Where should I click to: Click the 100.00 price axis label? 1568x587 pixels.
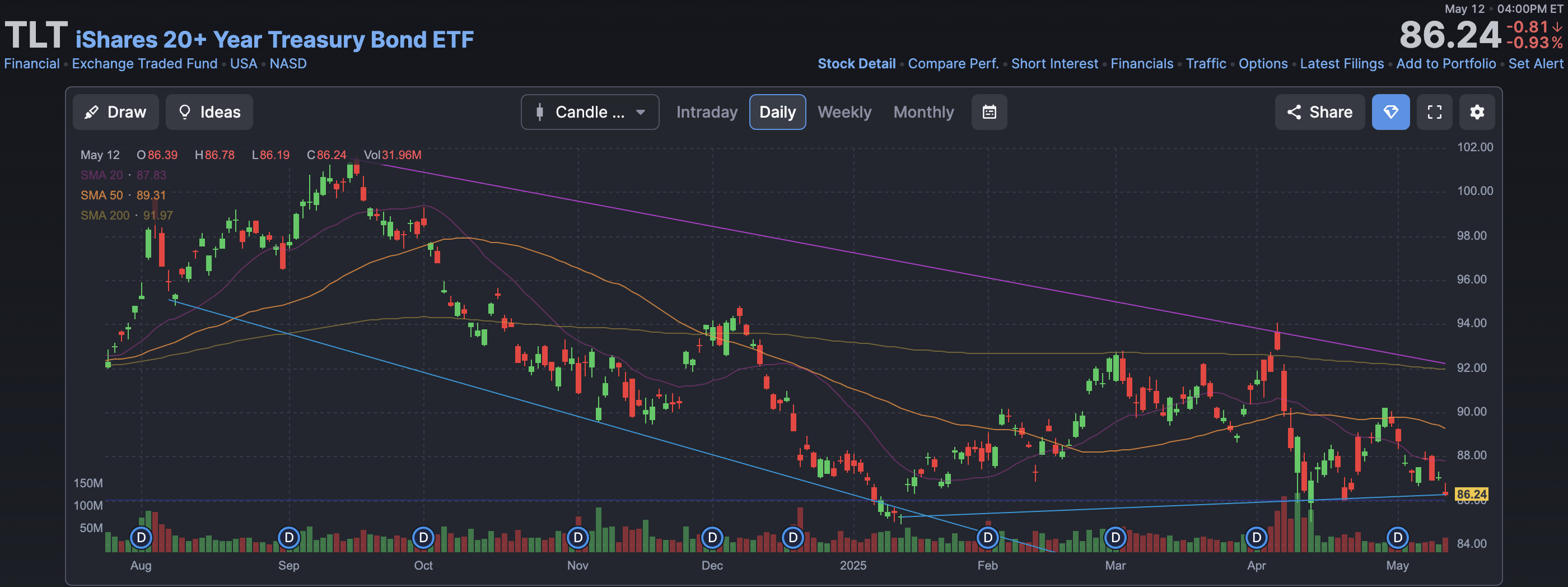point(1474,190)
